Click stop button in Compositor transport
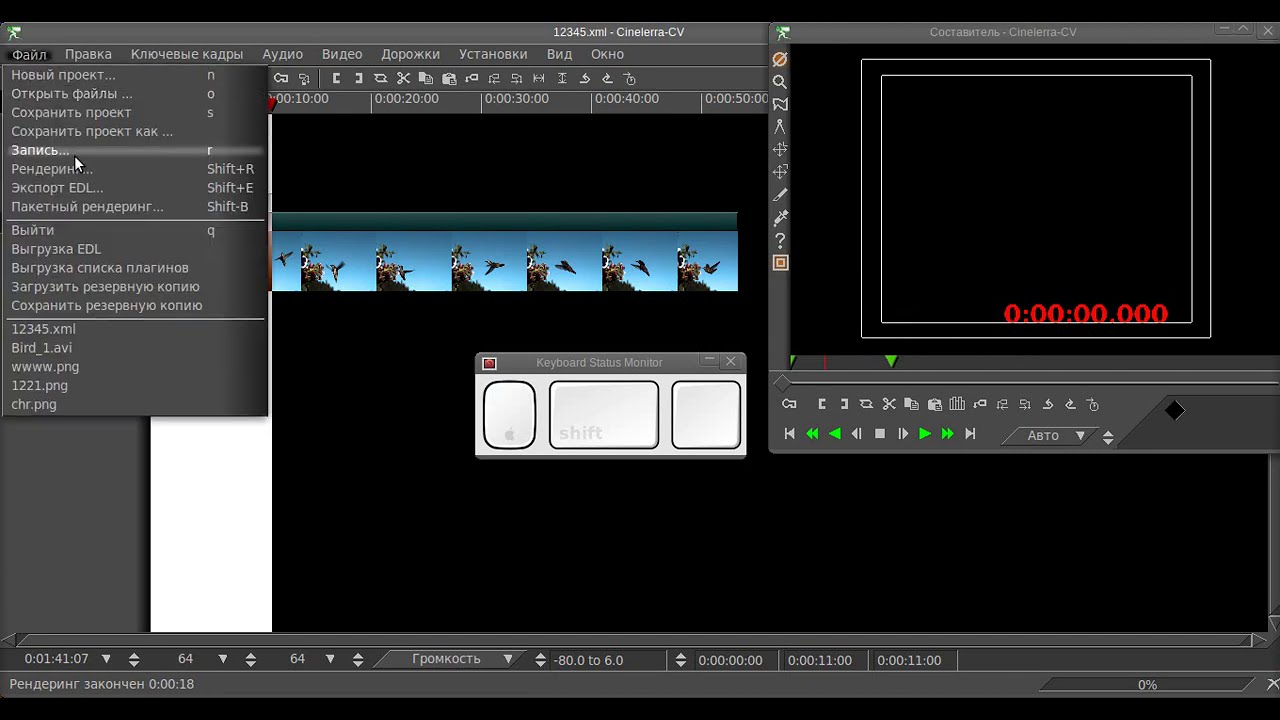1280x720 pixels. [880, 434]
